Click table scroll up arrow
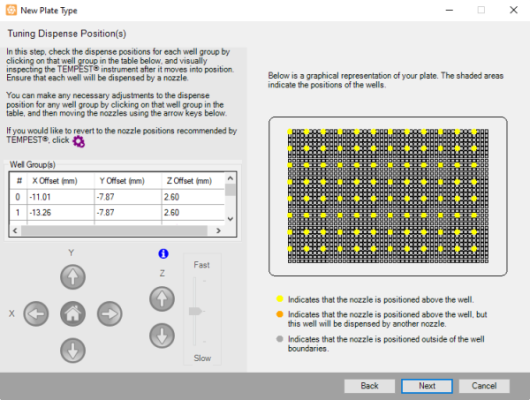530x400 pixels. (231, 178)
